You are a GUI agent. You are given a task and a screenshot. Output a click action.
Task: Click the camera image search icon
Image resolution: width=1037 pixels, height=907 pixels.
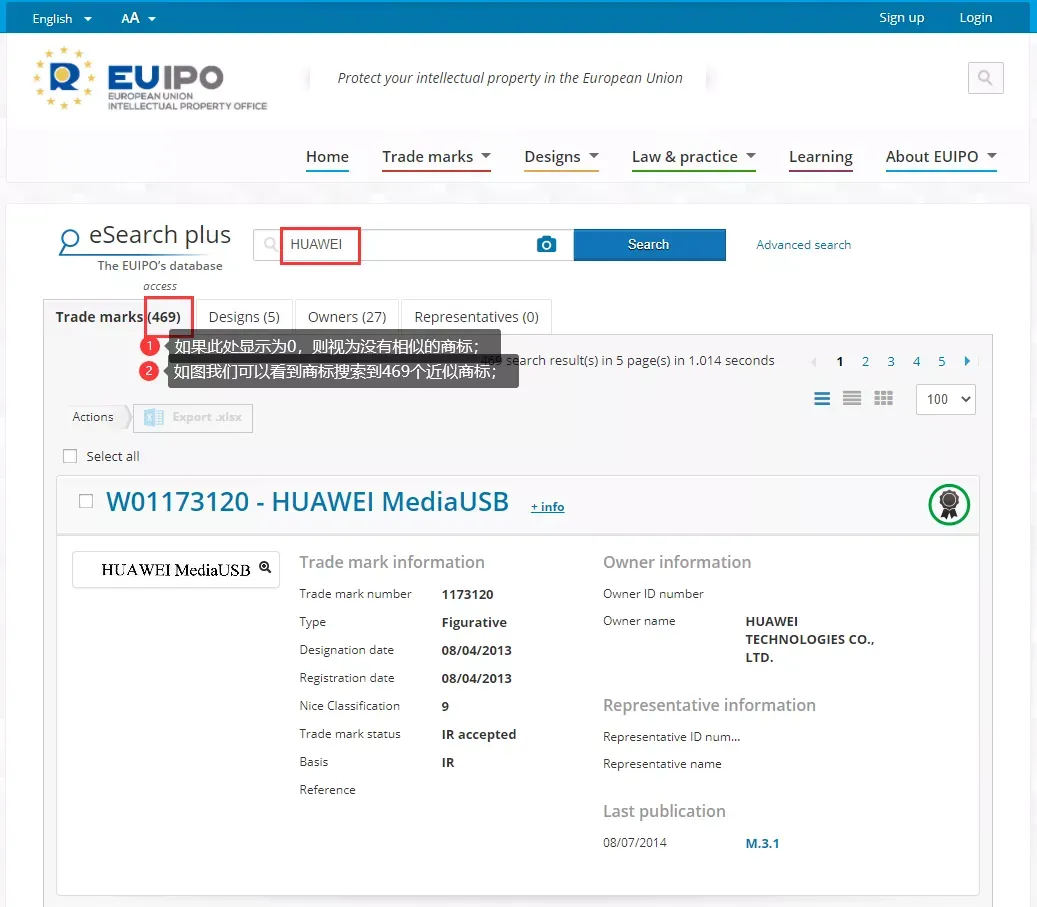pos(546,244)
